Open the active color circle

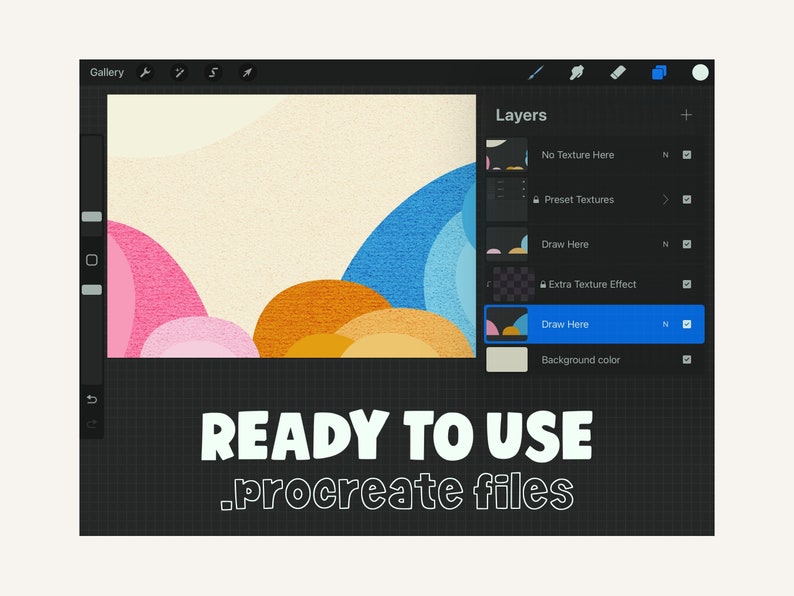pos(700,72)
